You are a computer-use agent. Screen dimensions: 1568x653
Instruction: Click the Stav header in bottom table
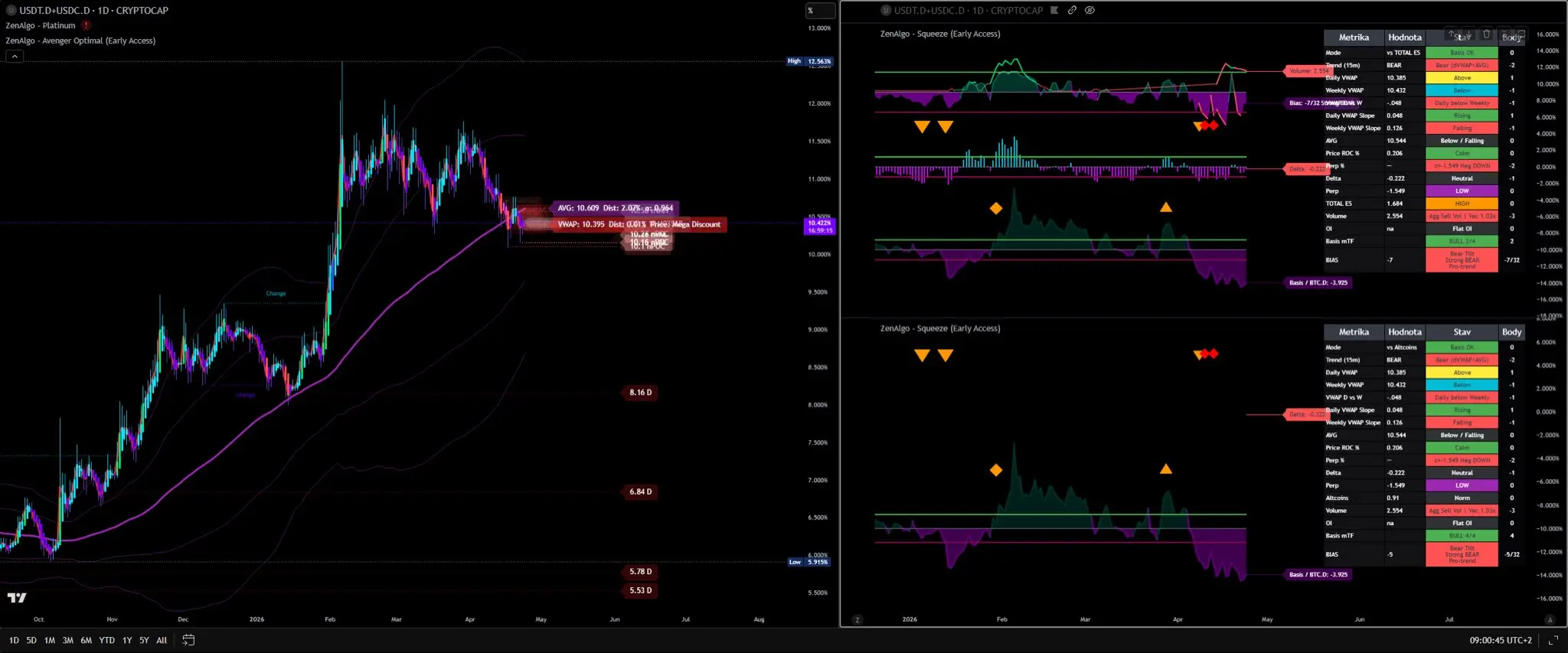coord(1462,332)
